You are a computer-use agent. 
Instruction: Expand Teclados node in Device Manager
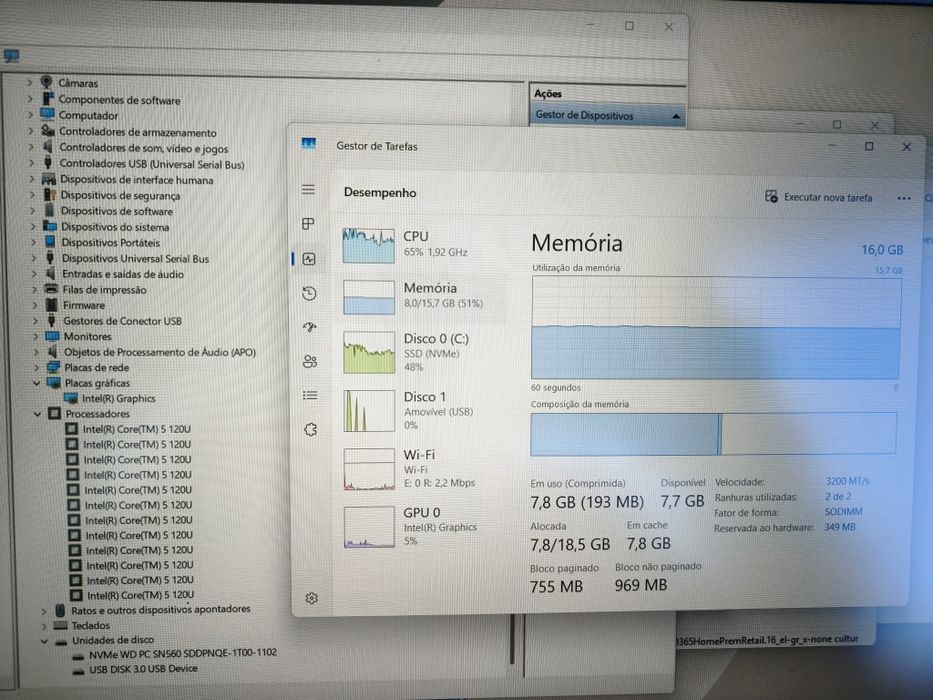point(43,626)
